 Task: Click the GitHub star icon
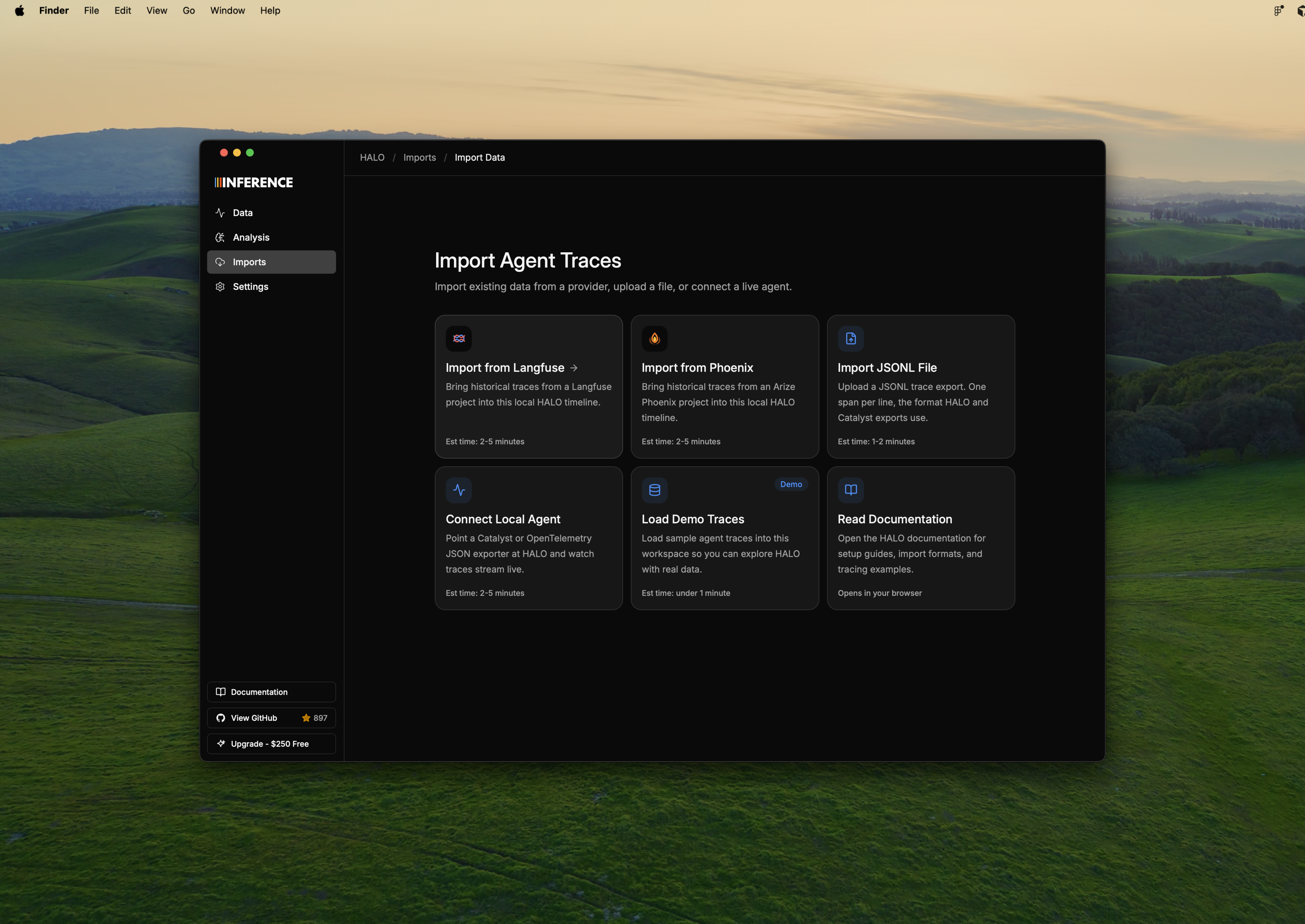[x=306, y=718]
